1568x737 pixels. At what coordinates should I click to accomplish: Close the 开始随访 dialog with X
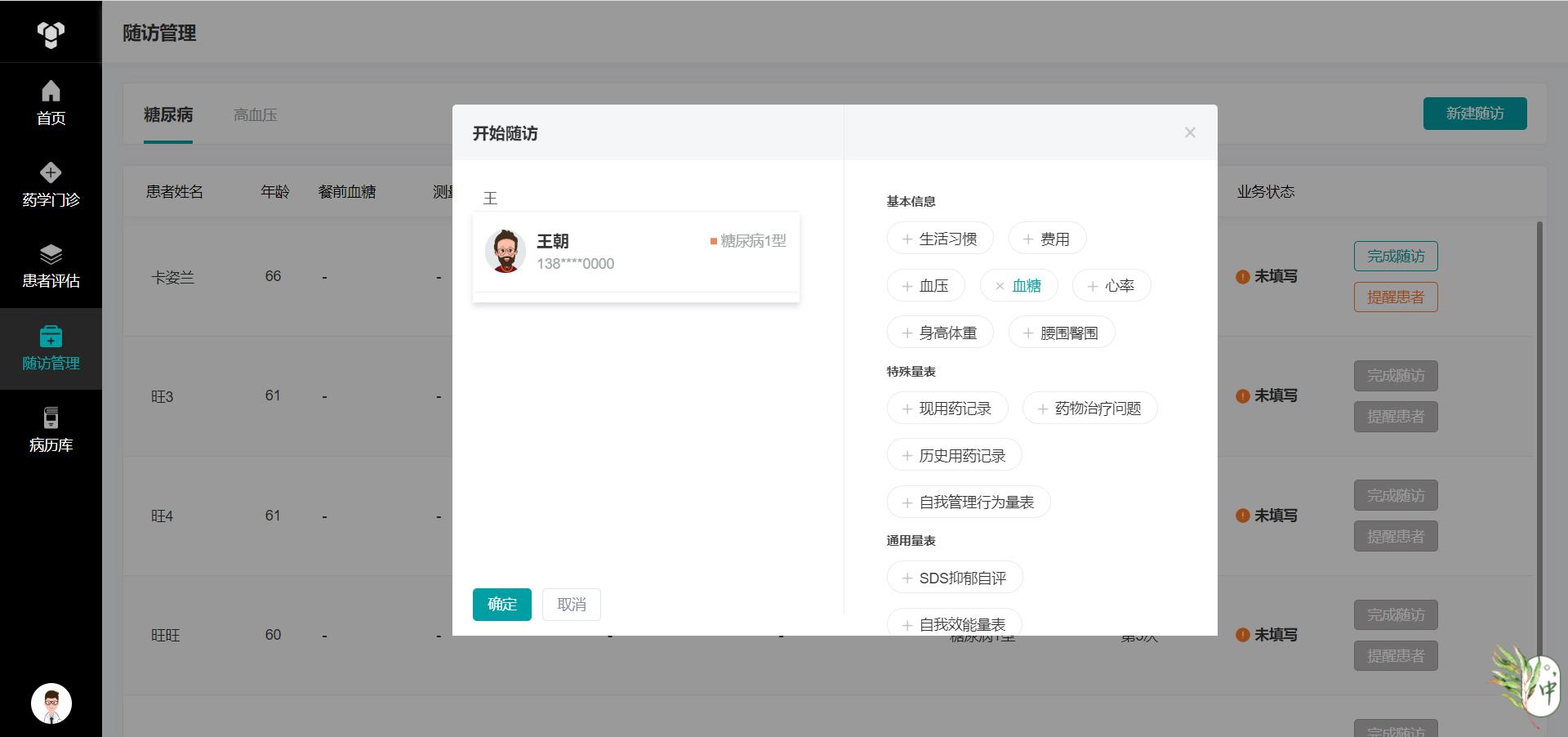(1190, 132)
